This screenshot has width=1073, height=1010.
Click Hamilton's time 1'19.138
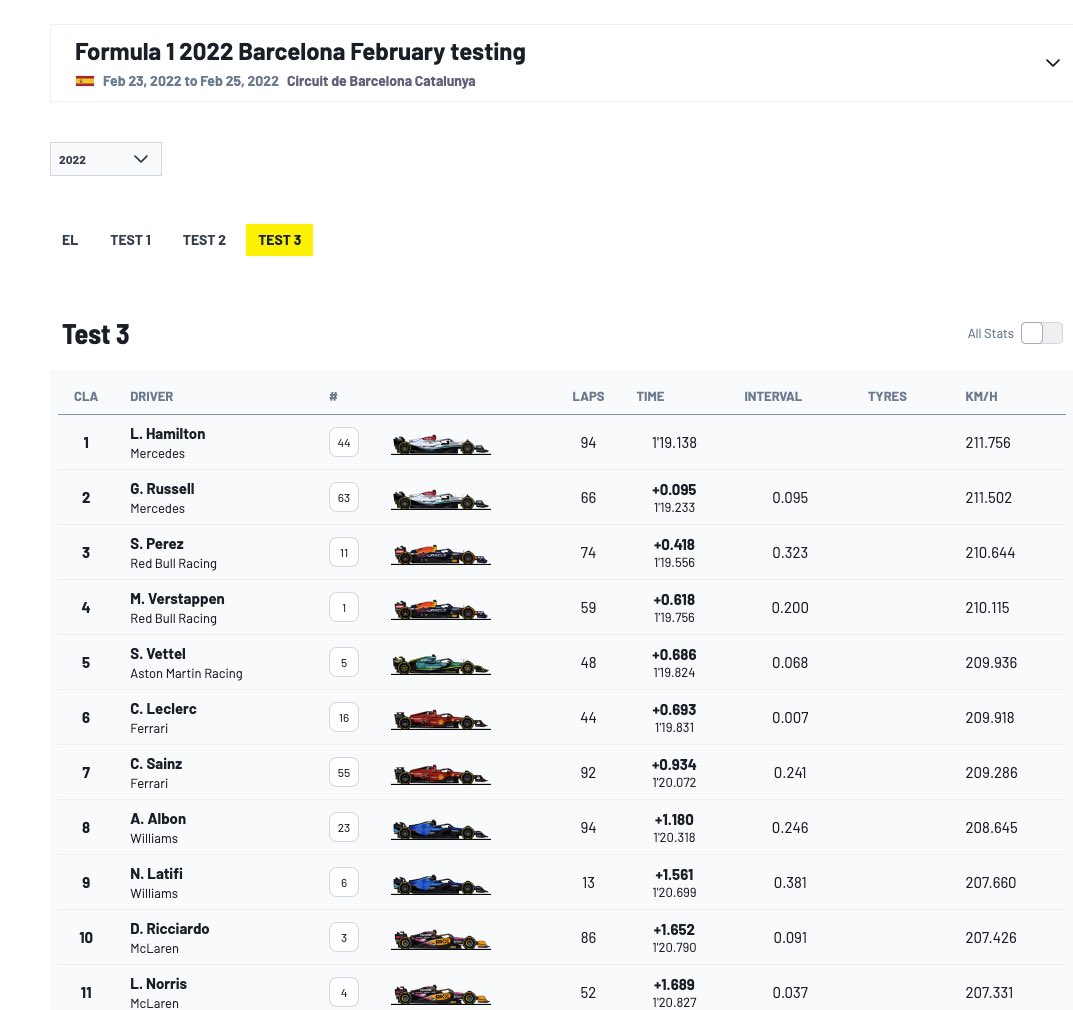point(674,443)
